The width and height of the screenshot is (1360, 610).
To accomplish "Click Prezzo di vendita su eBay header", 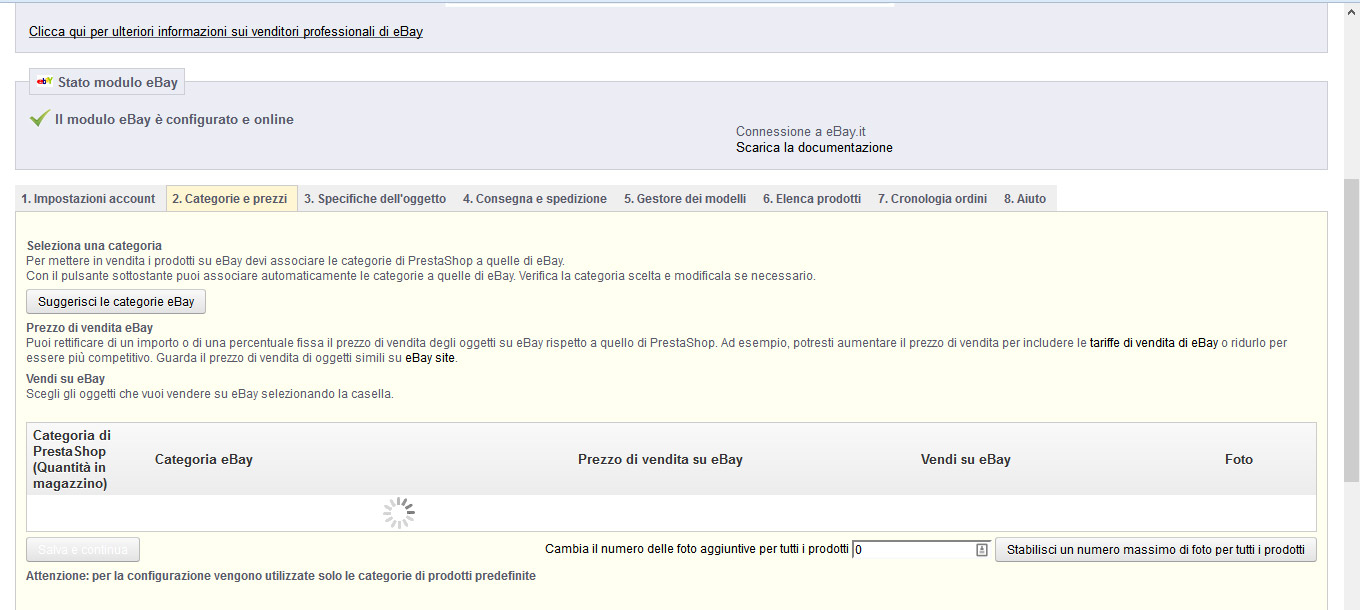I will pyautogui.click(x=660, y=460).
